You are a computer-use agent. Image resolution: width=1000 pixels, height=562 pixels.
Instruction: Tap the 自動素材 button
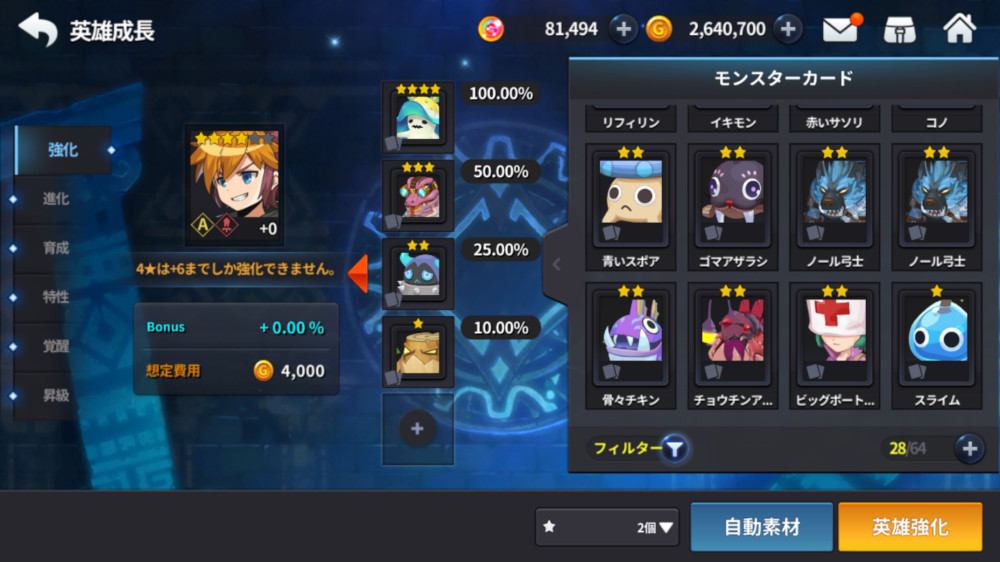coord(761,527)
